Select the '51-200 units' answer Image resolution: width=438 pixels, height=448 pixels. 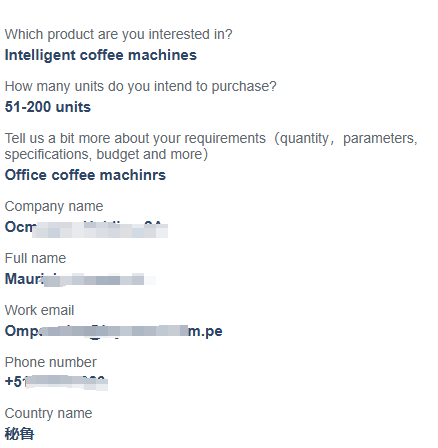(x=48, y=107)
